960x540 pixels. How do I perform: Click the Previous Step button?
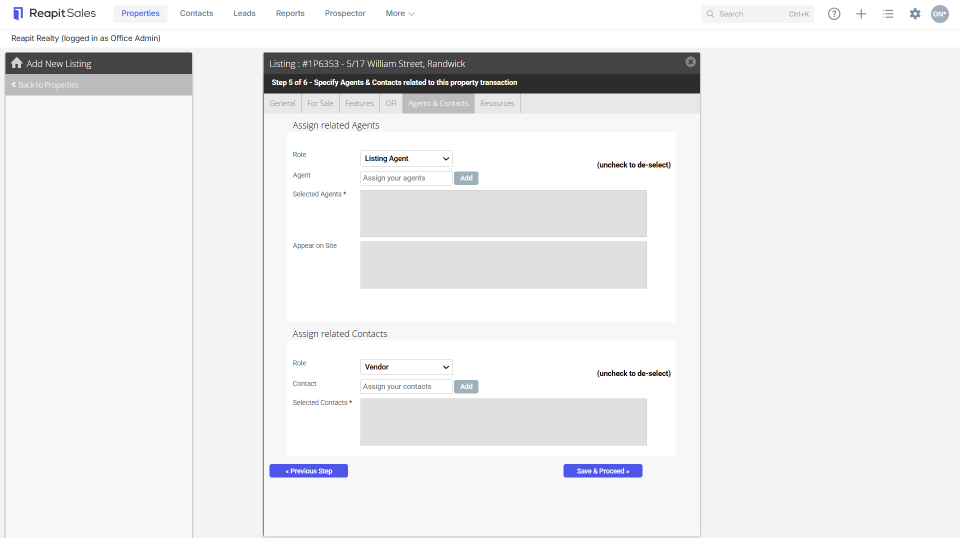click(309, 471)
